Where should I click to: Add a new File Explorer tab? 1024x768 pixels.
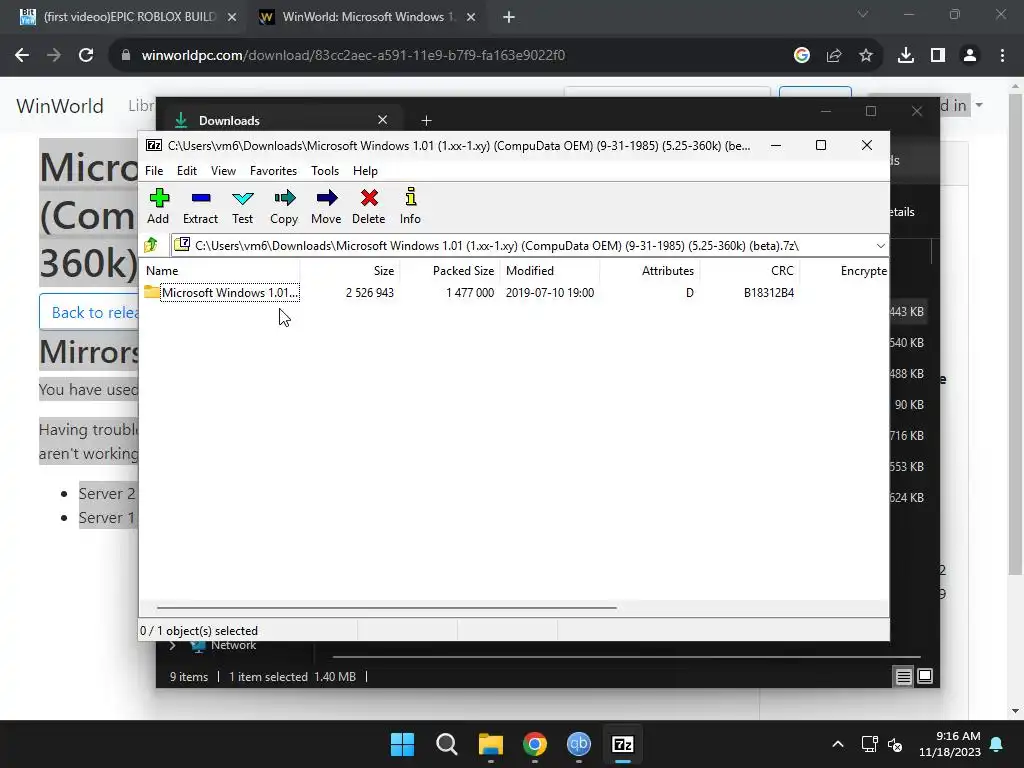tap(426, 120)
